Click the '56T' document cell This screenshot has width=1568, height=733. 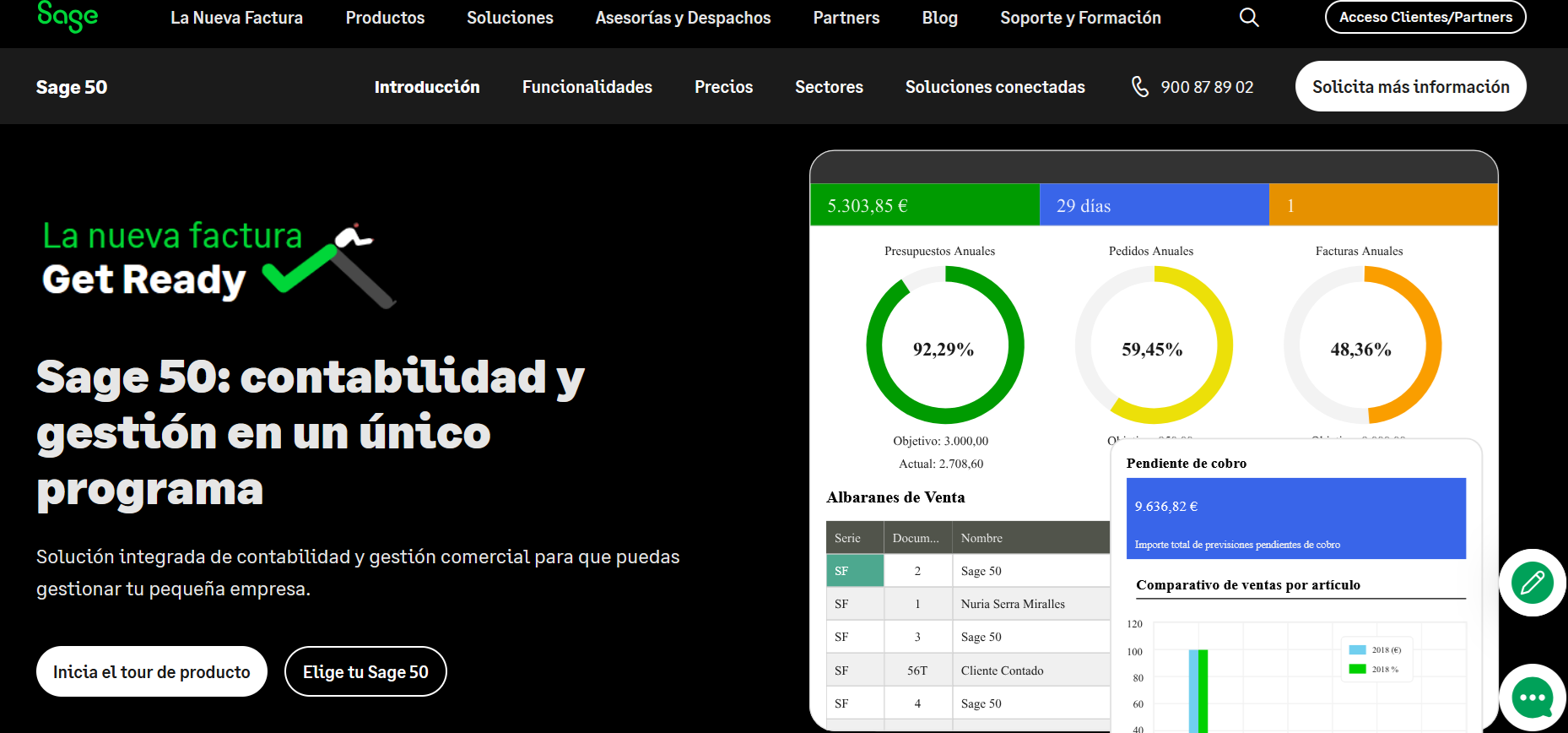[x=917, y=671]
